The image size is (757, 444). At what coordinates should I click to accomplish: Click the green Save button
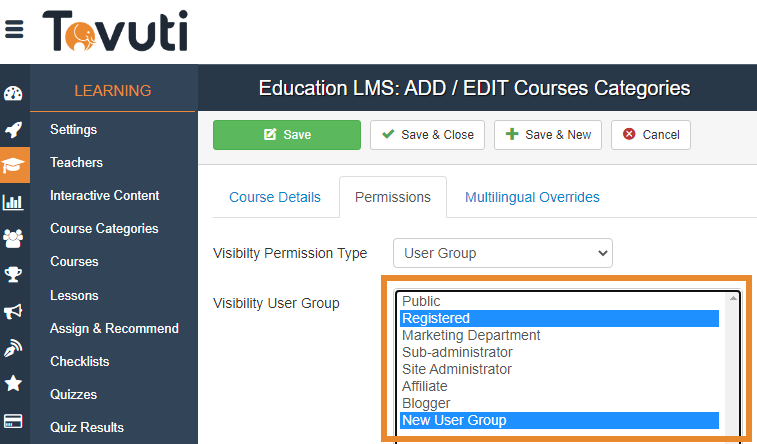pyautogui.click(x=286, y=135)
